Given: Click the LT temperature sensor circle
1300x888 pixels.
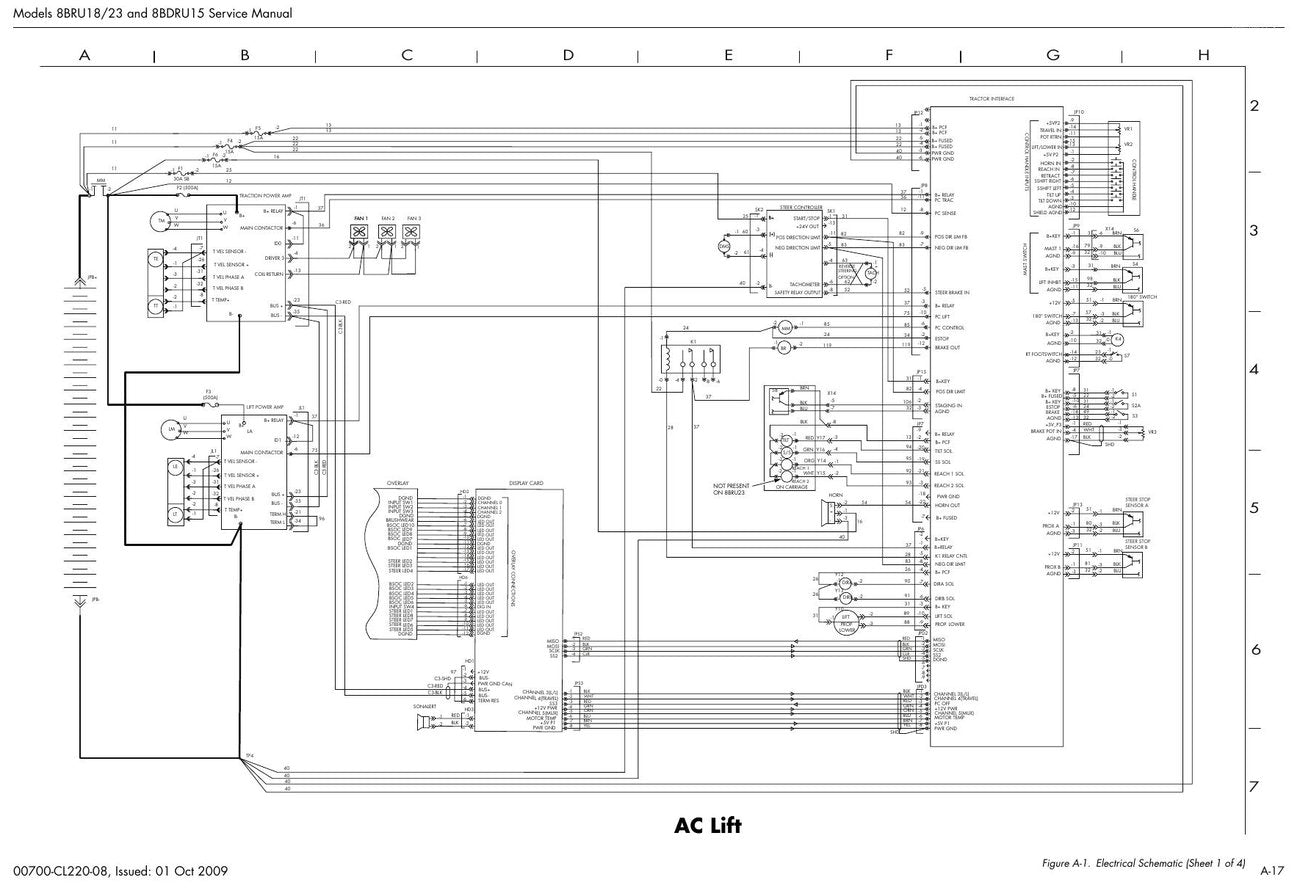Looking at the screenshot, I should point(175,513).
